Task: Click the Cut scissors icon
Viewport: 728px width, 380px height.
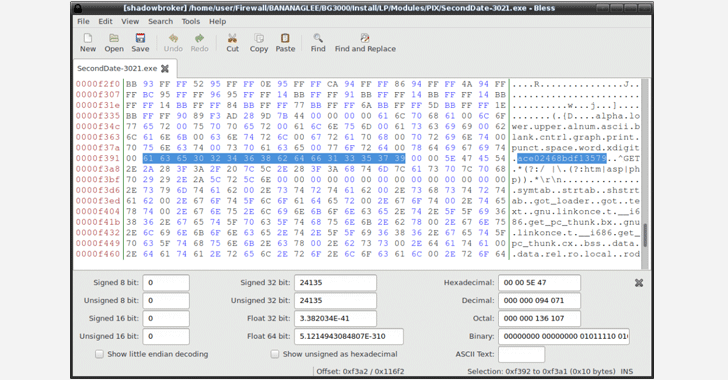Action: (232, 38)
